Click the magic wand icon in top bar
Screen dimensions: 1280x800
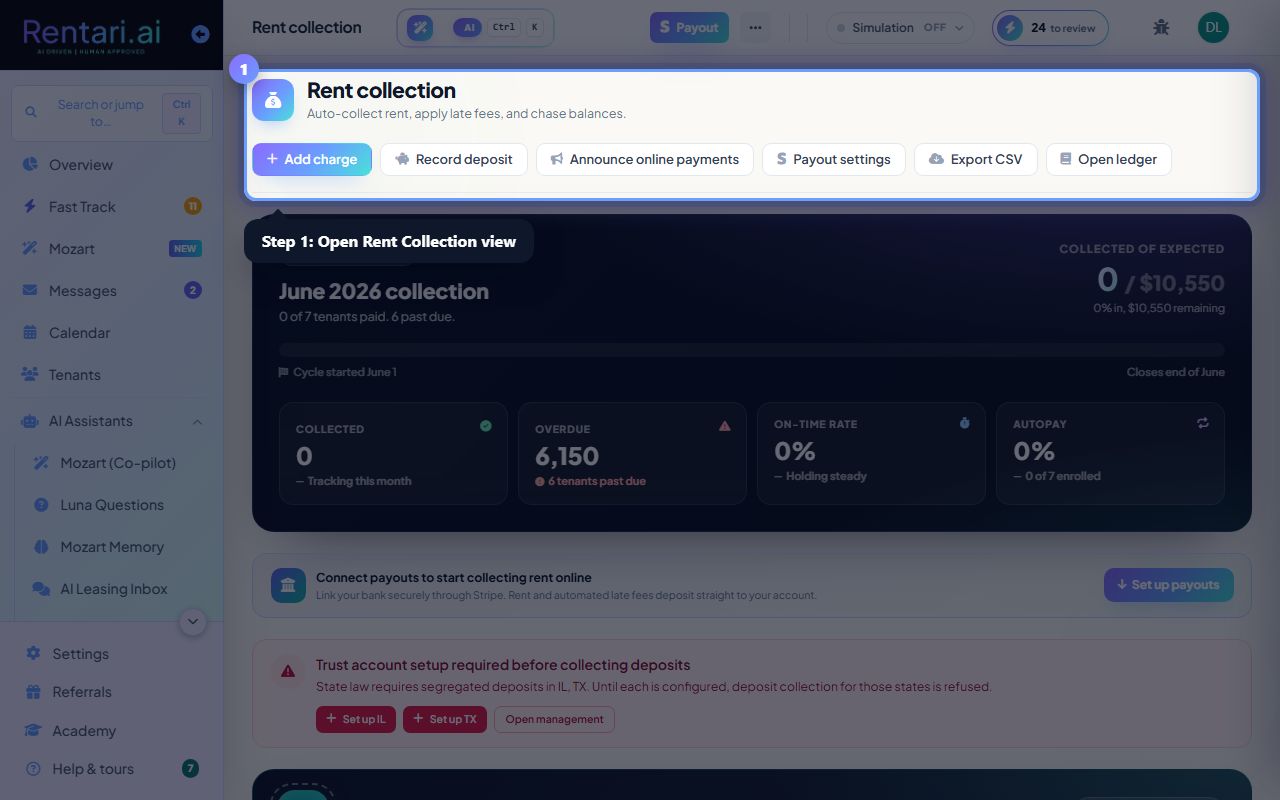pyautogui.click(x=420, y=28)
